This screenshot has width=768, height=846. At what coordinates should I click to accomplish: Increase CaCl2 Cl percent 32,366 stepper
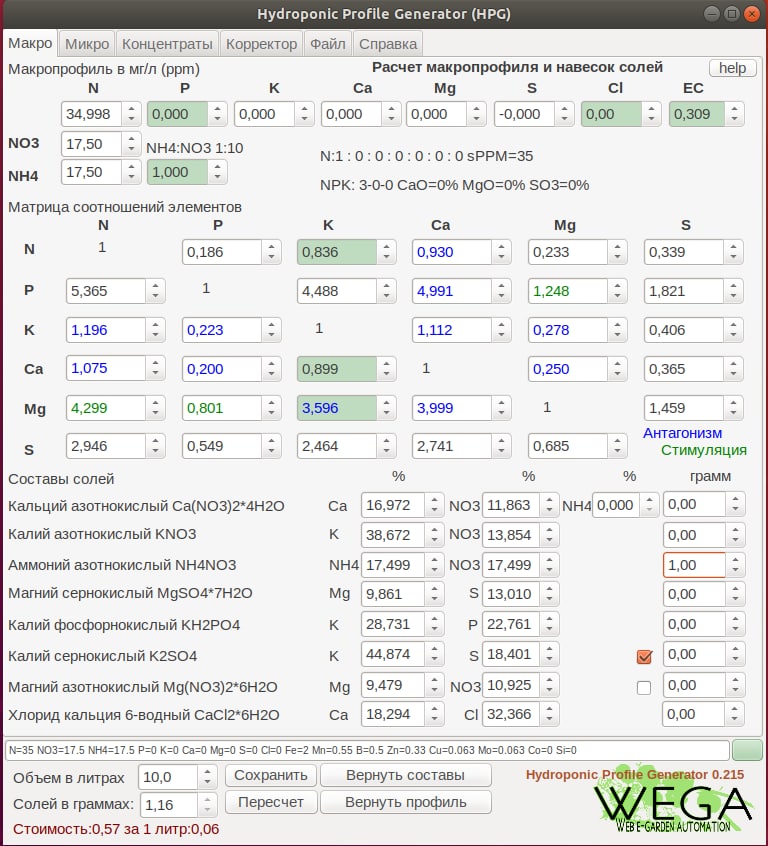pyautogui.click(x=549, y=709)
